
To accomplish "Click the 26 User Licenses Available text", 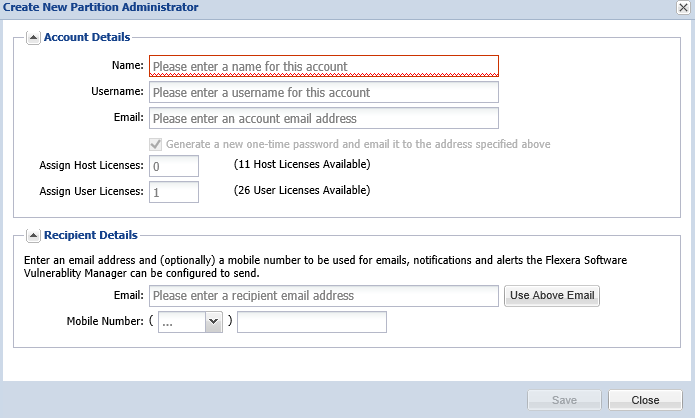I will (x=302, y=190).
